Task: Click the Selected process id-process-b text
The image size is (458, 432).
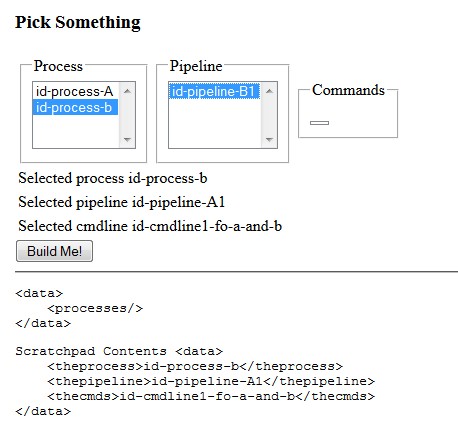Action: [x=113, y=178]
